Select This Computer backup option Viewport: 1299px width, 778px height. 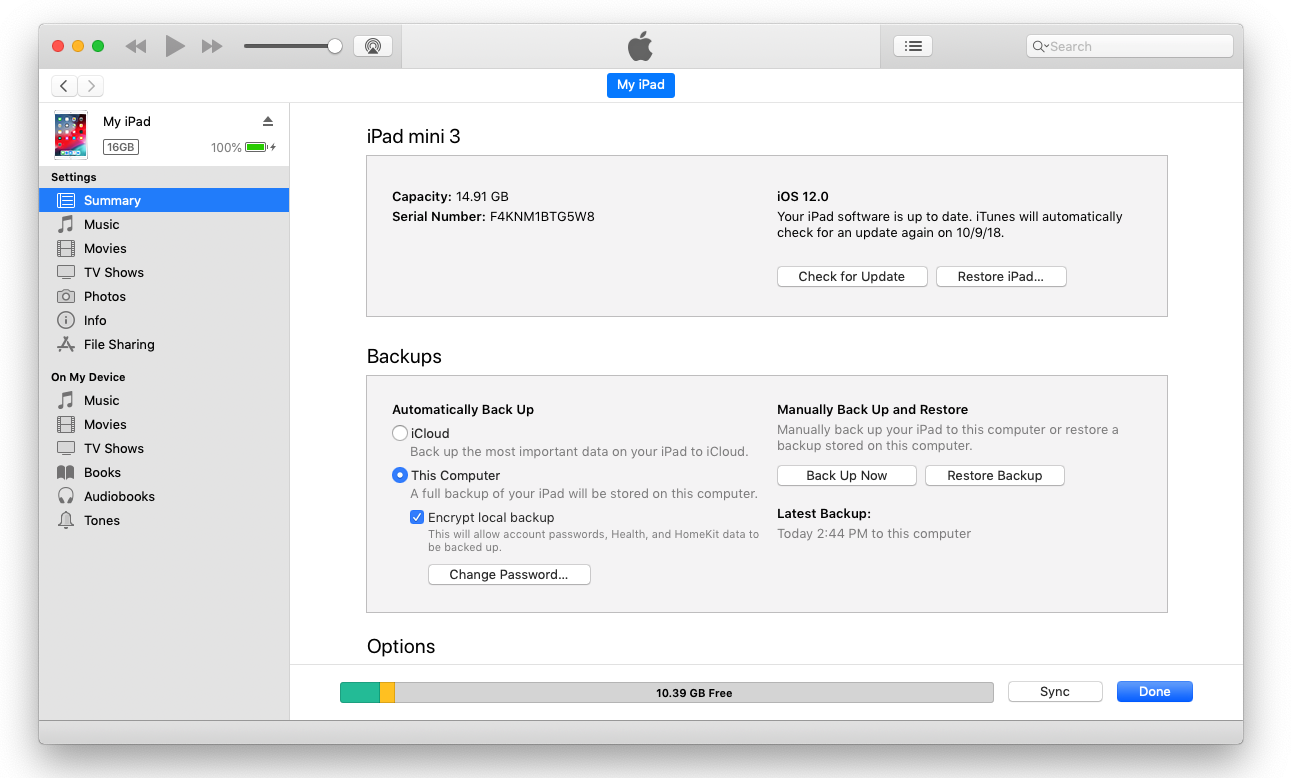(x=400, y=475)
